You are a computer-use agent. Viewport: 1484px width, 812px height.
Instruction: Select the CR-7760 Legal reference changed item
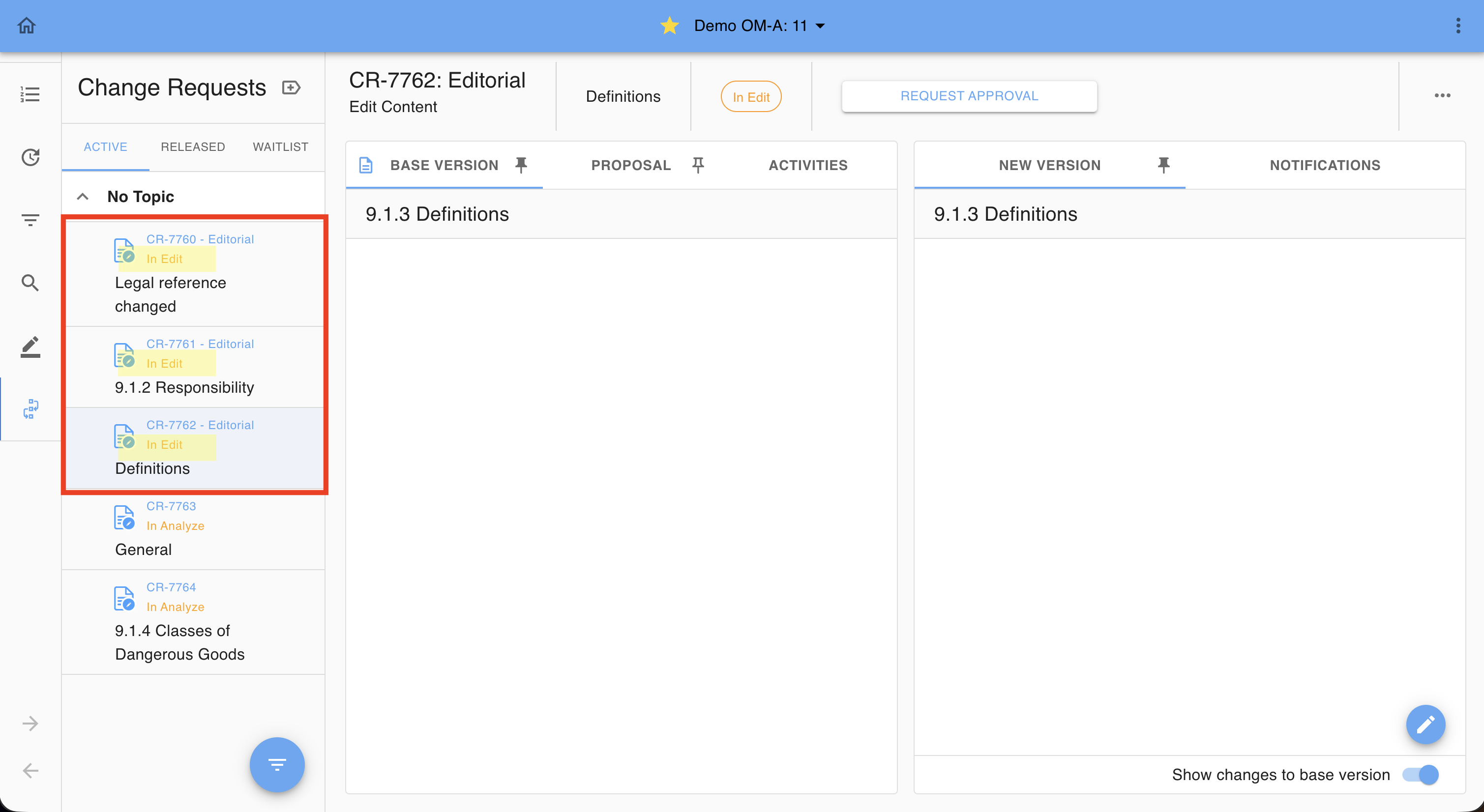point(193,273)
